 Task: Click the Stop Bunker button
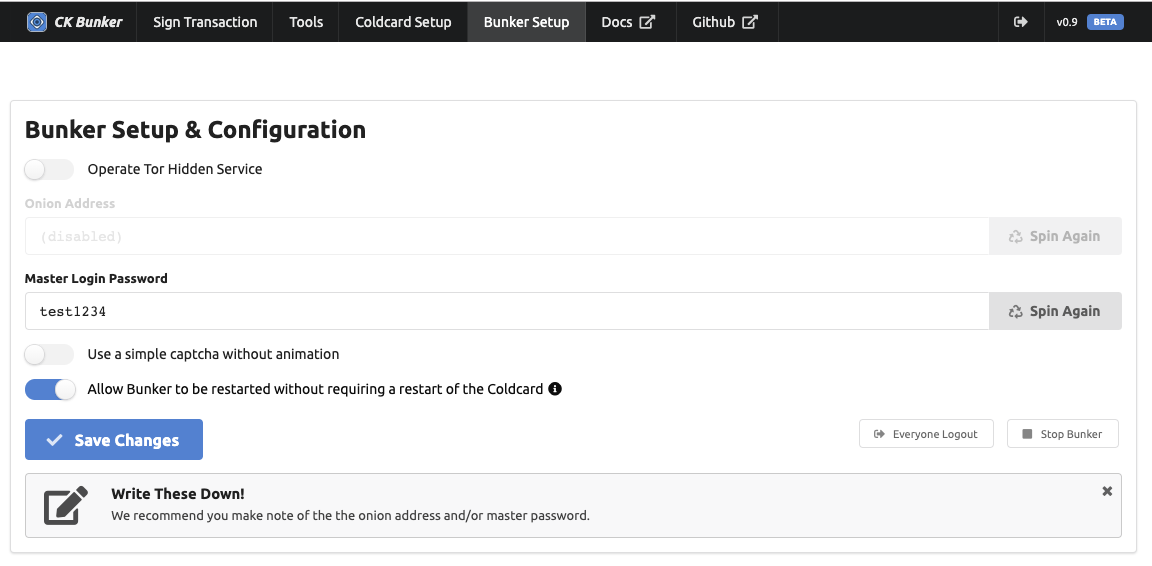pos(1062,434)
